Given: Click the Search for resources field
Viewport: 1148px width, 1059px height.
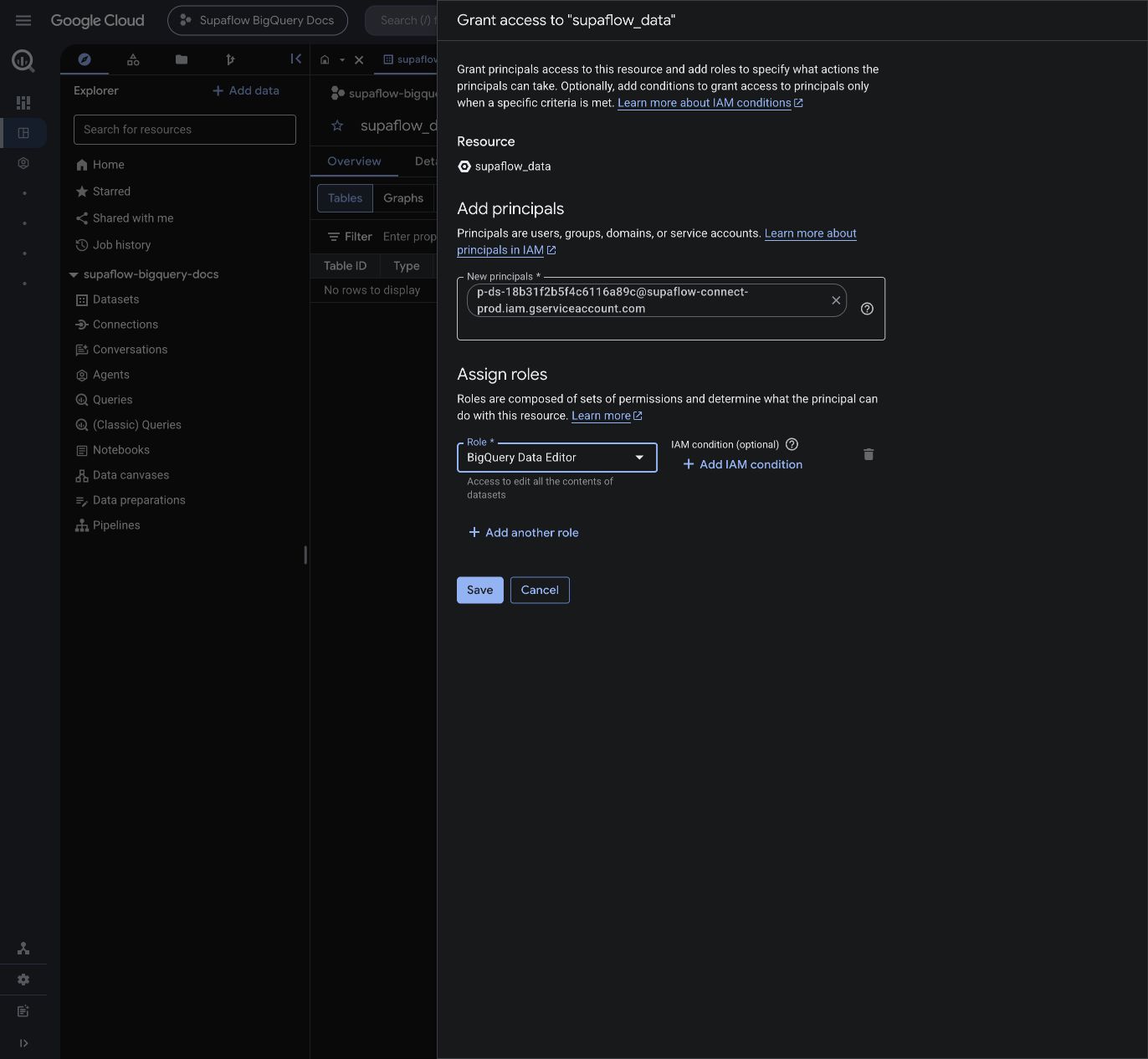Looking at the screenshot, I should pos(185,130).
